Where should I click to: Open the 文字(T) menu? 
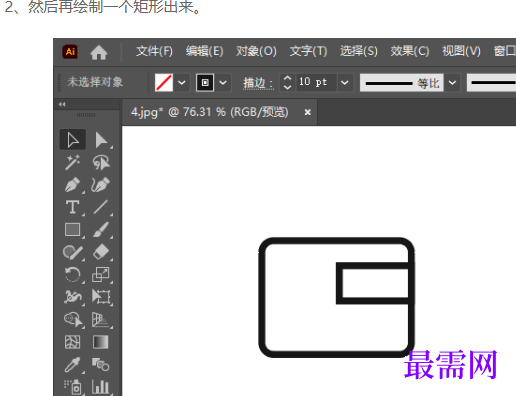click(x=308, y=52)
